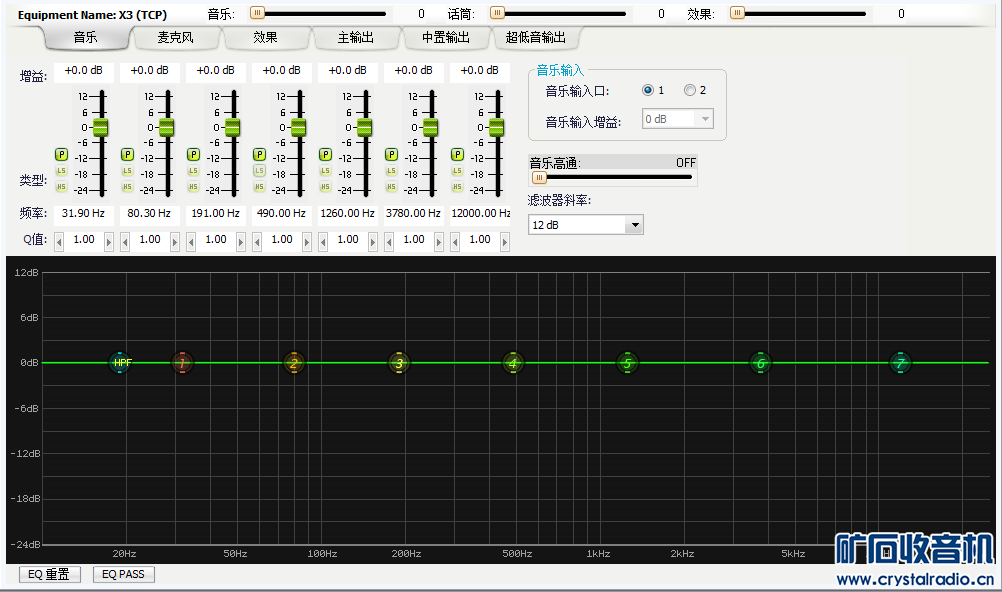Click the 音乐高通 slider handle

[539, 178]
